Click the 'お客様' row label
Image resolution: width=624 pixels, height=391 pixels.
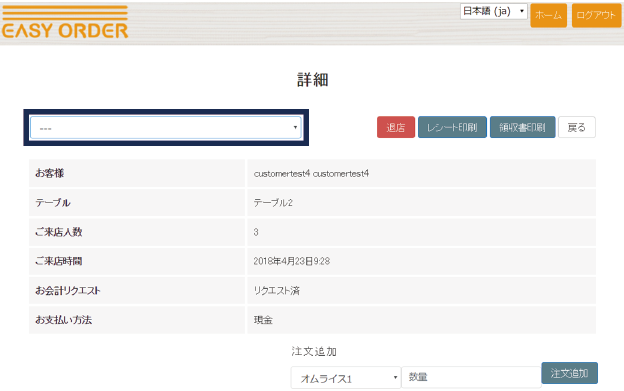click(x=50, y=173)
